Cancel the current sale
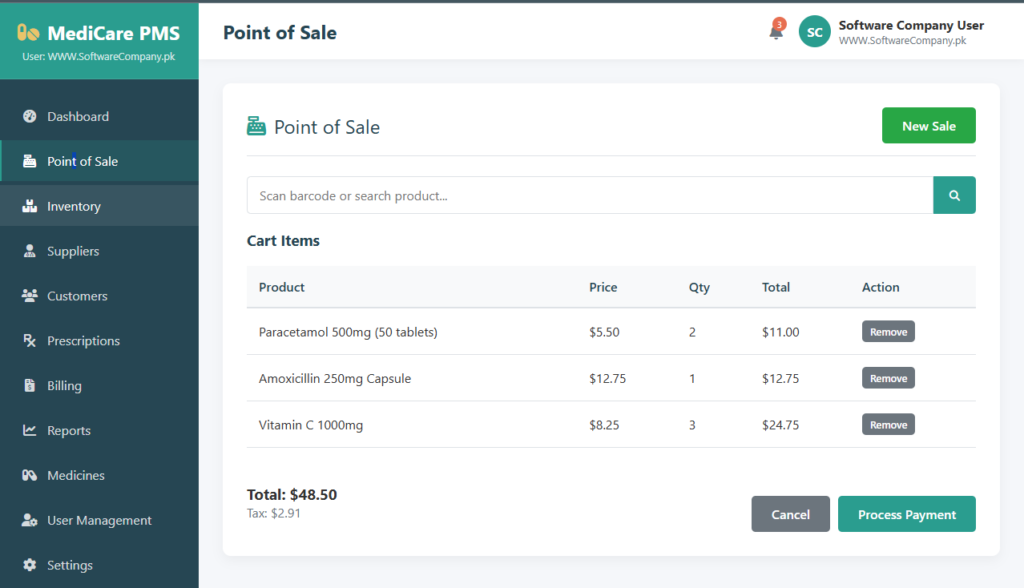1024x588 pixels. (790, 514)
